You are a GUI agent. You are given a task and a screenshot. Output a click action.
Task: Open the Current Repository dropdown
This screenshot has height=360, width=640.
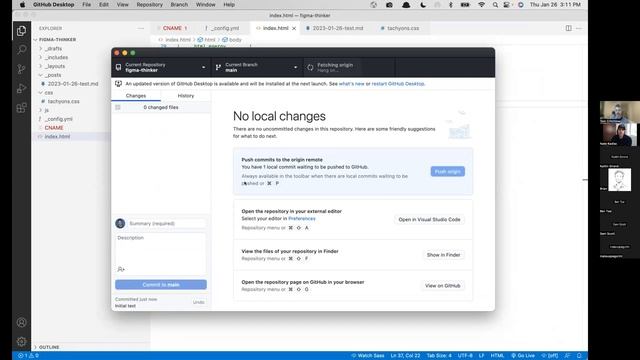pos(161,67)
